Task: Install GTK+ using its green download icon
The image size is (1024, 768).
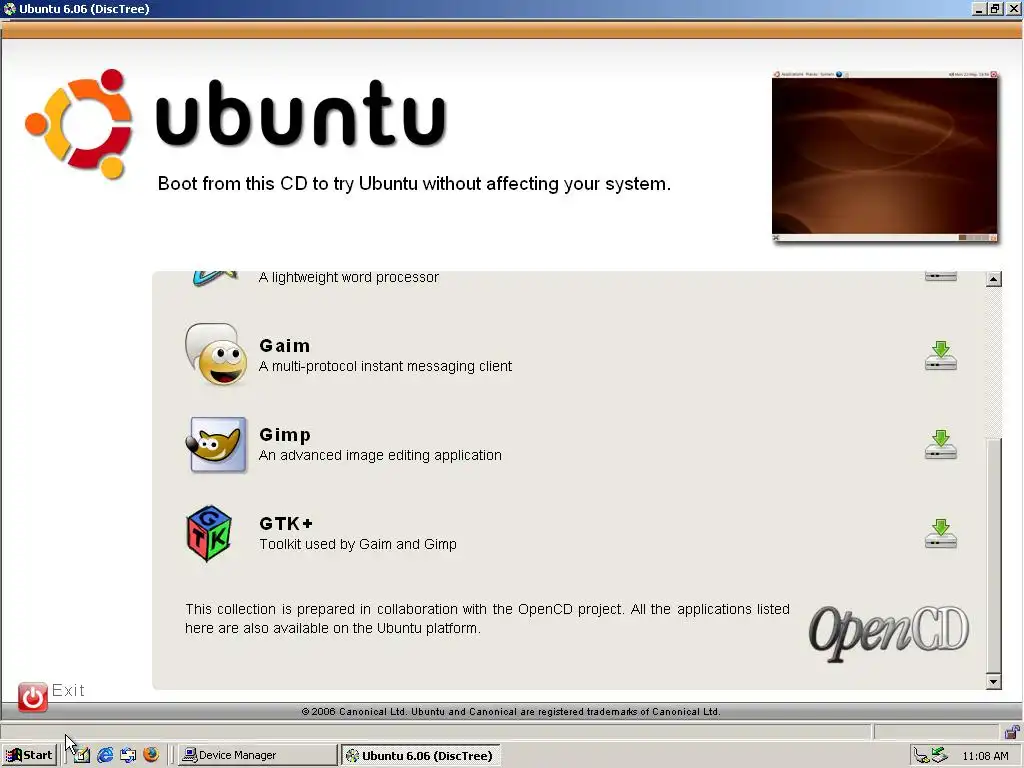Action: pos(940,534)
